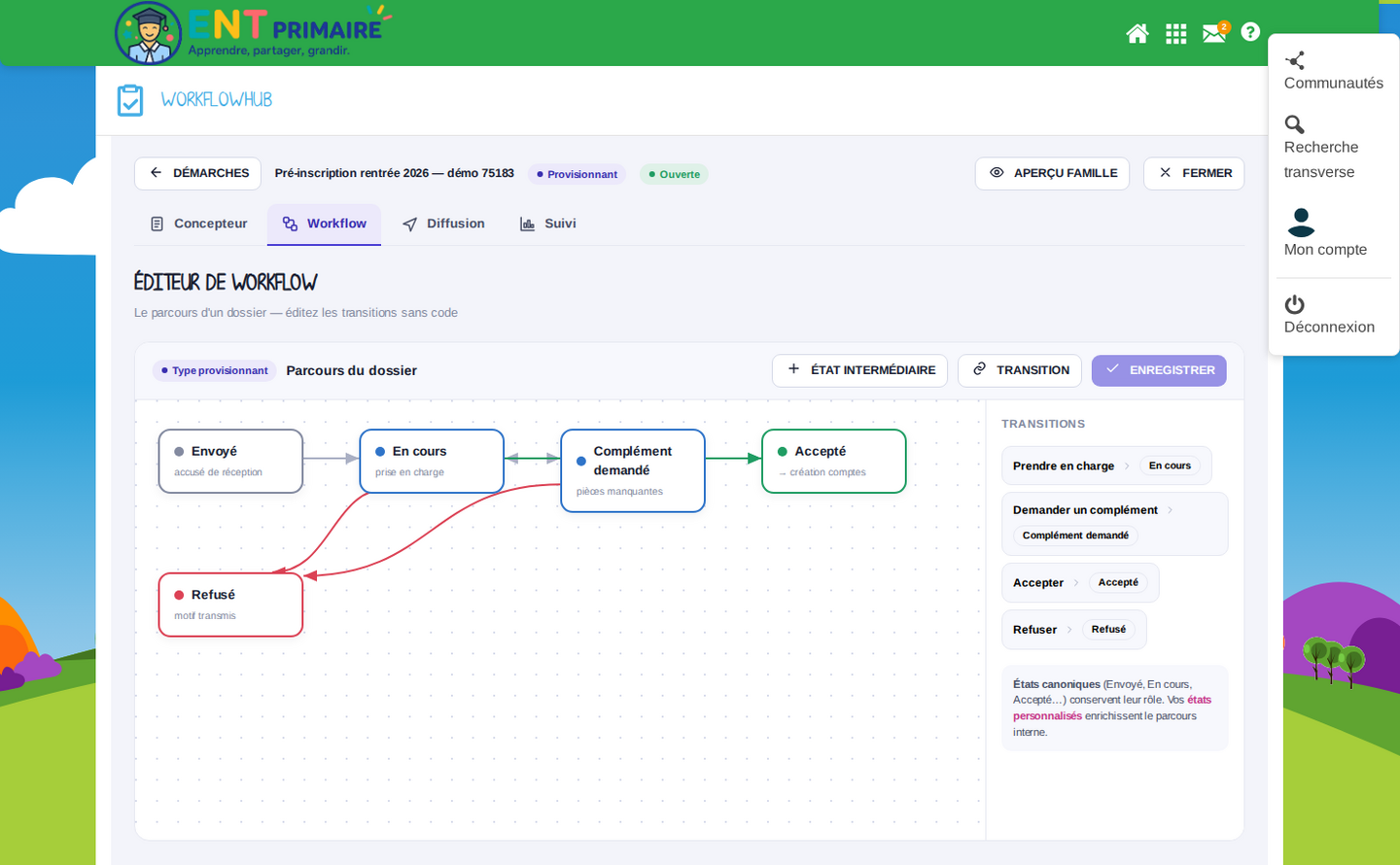
Task: Open the Refuser transition entry
Action: coord(1074,630)
